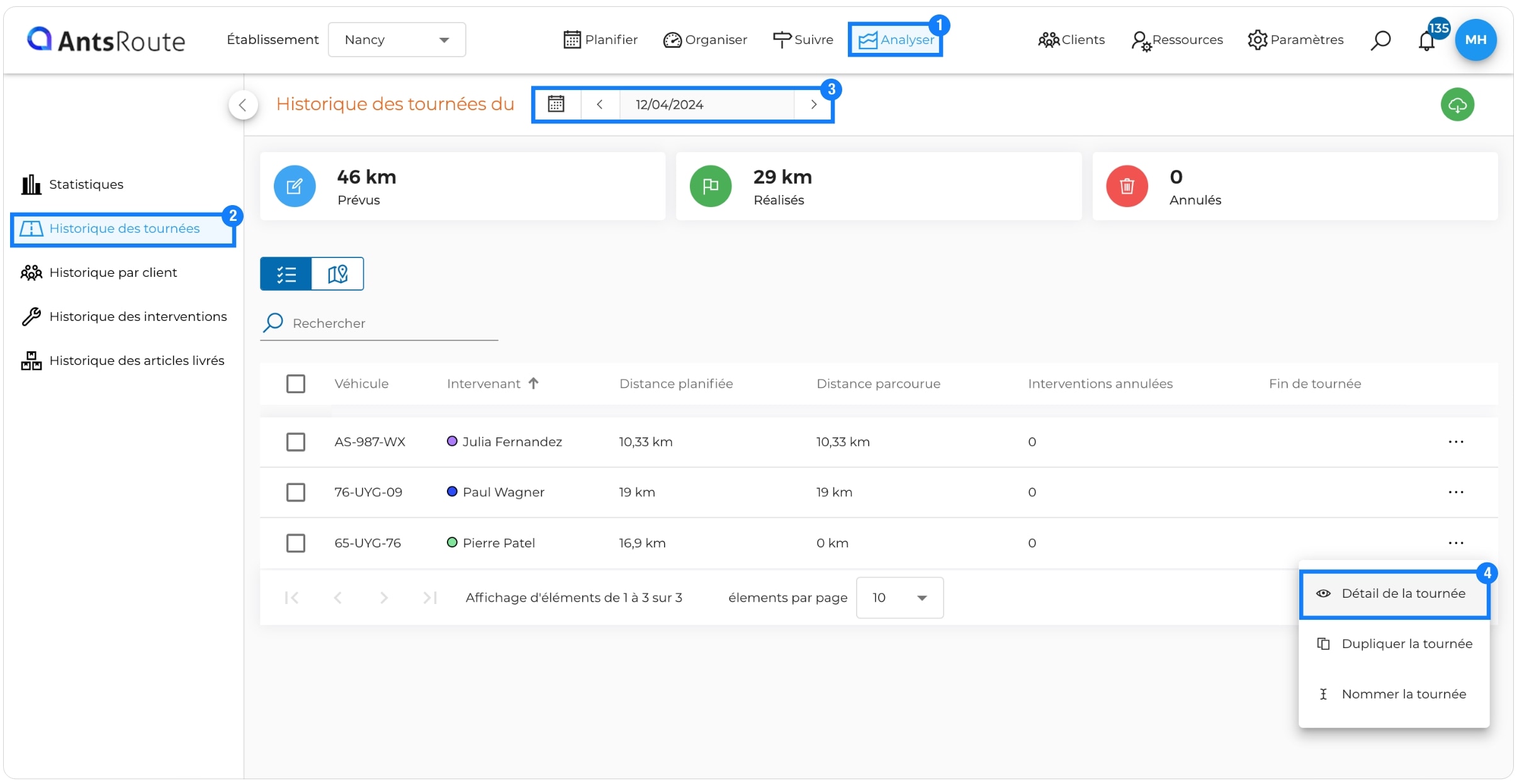Sort by Fin de tournée column
The image size is (1517, 784).
[1315, 384]
